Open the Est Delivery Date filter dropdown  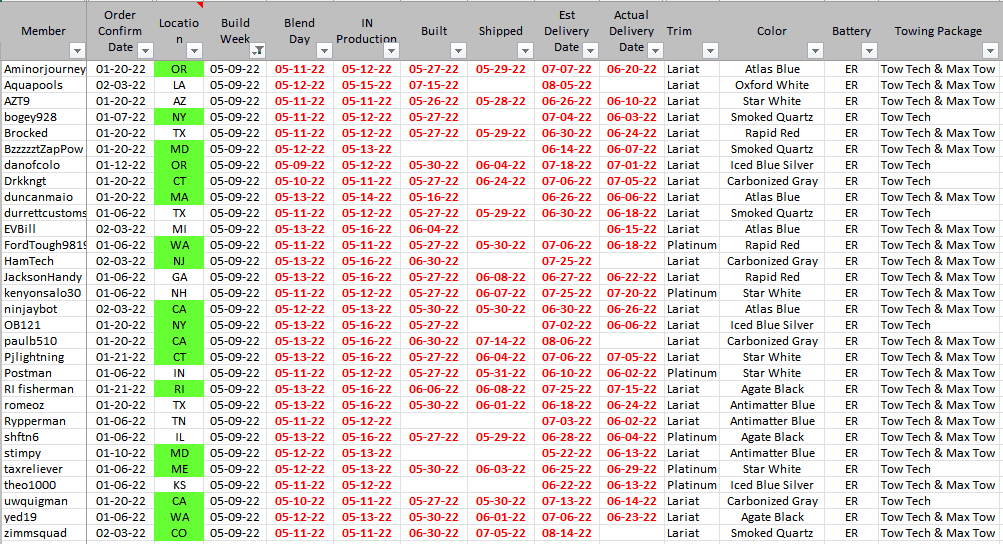point(590,50)
